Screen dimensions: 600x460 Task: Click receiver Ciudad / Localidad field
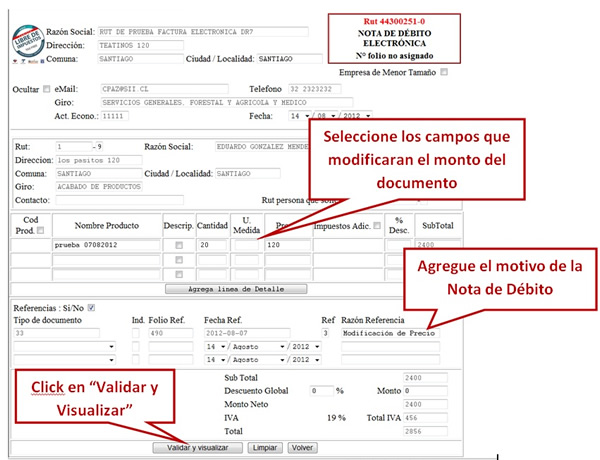tap(248, 173)
